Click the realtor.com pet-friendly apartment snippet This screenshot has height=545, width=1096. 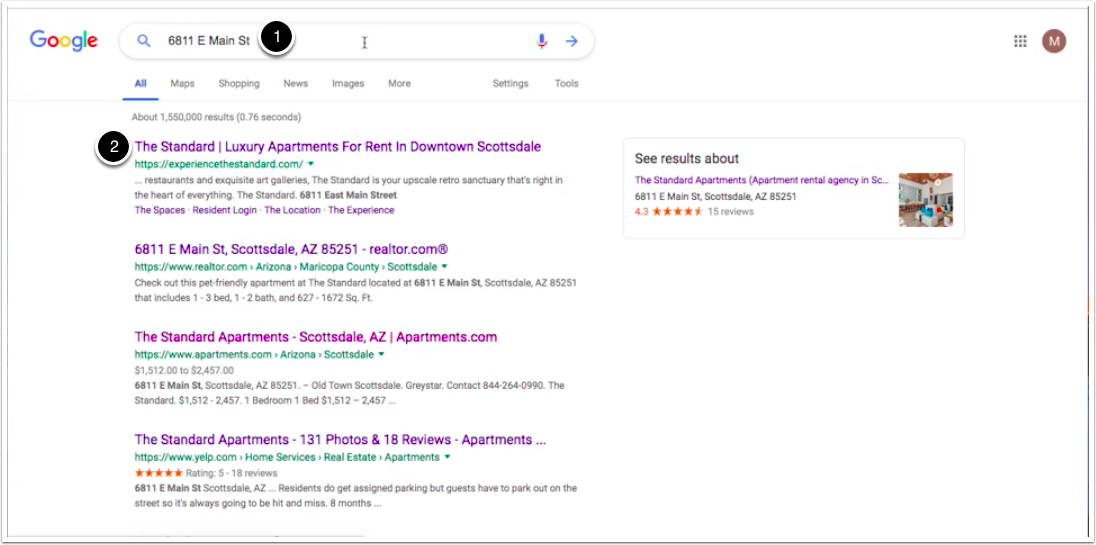(356, 291)
